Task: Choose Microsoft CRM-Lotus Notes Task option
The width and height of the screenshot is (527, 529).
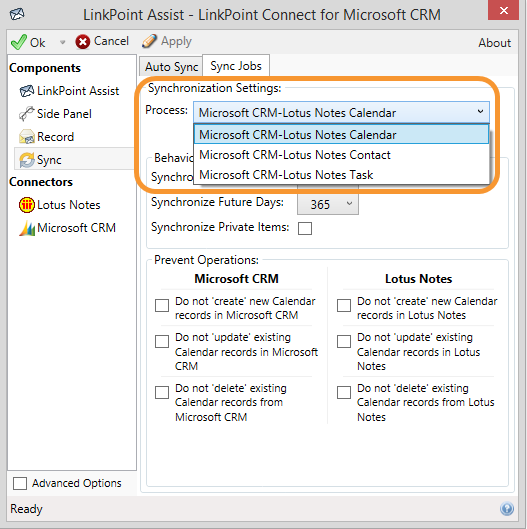Action: point(341,175)
